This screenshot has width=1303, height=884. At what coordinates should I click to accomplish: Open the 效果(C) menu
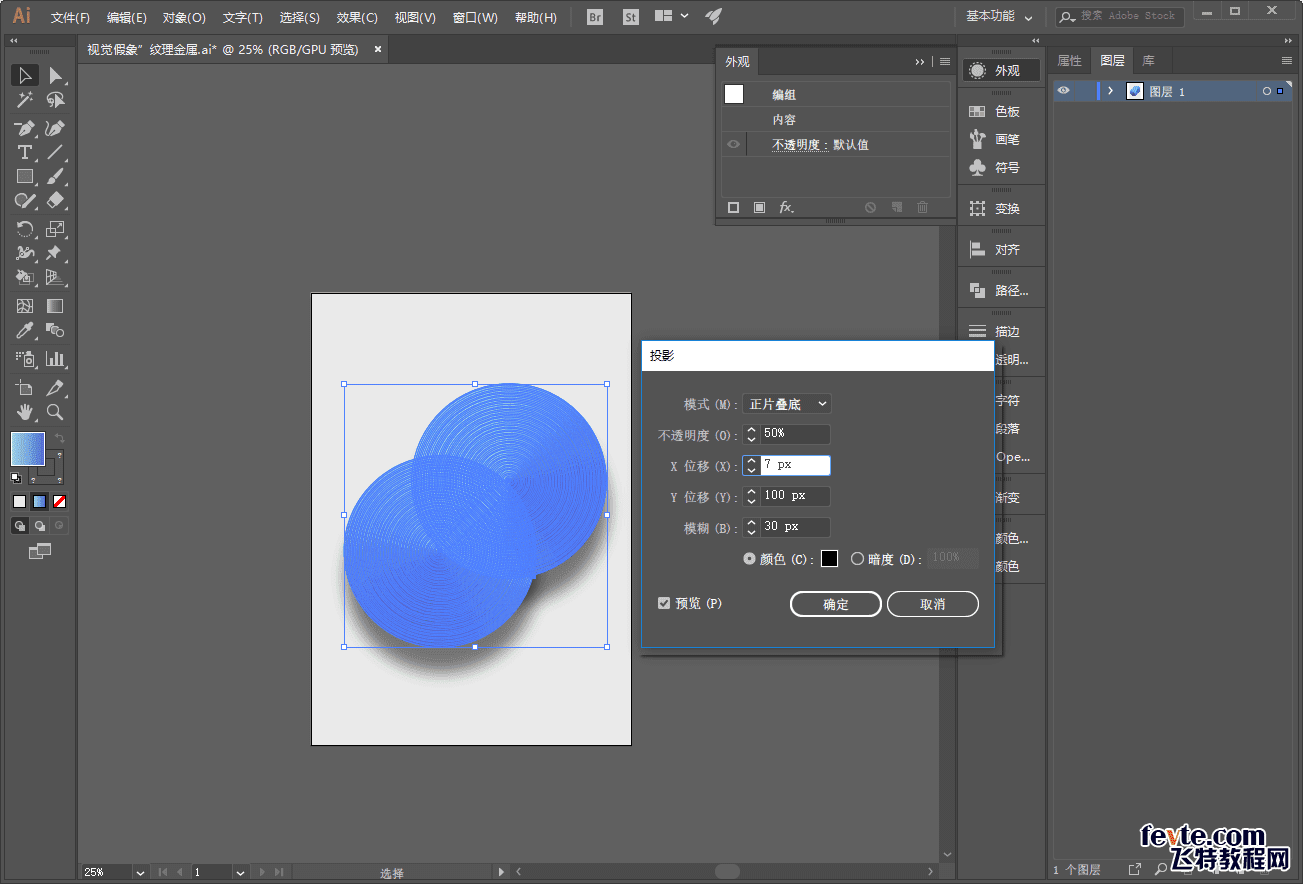tap(357, 18)
